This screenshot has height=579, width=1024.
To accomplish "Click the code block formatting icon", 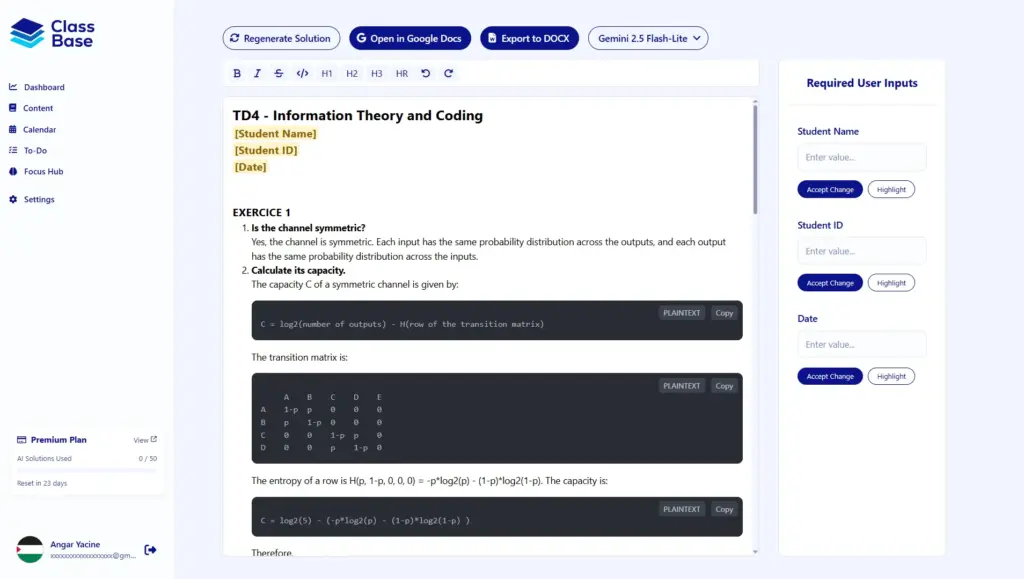I will [x=303, y=72].
